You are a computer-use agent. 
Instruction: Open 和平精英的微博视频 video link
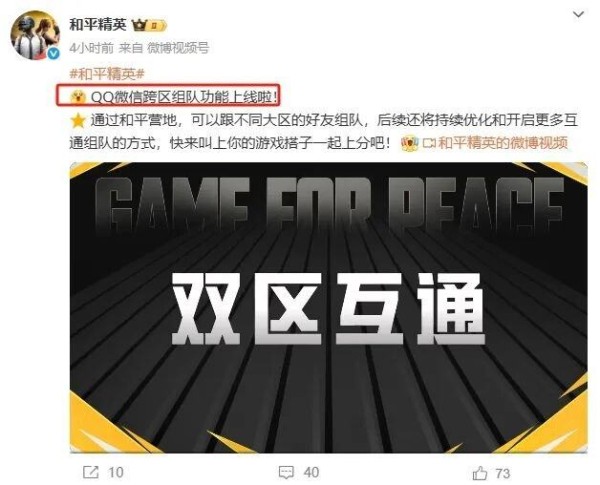click(x=503, y=143)
